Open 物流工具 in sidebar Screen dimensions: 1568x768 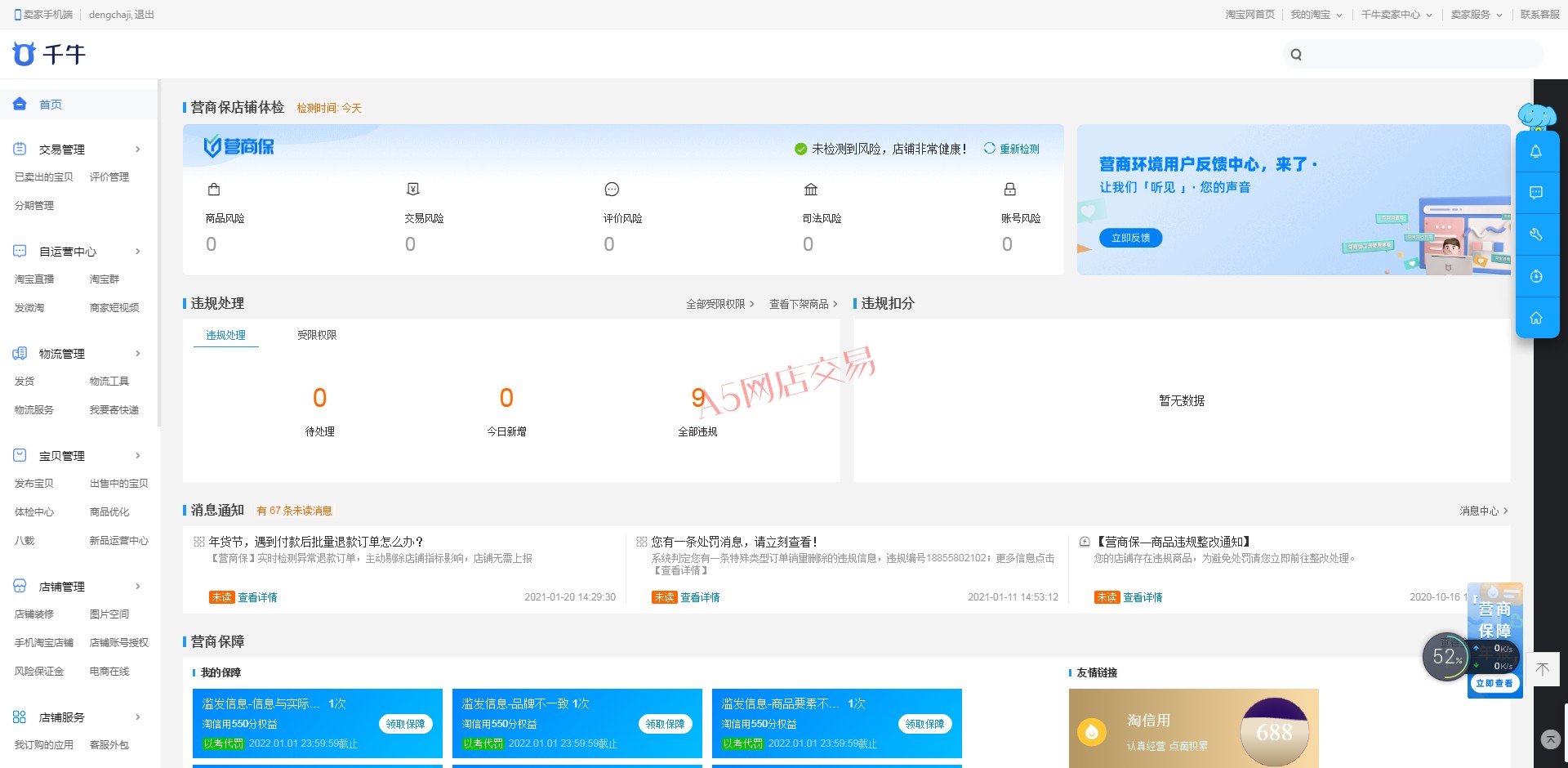pos(109,381)
